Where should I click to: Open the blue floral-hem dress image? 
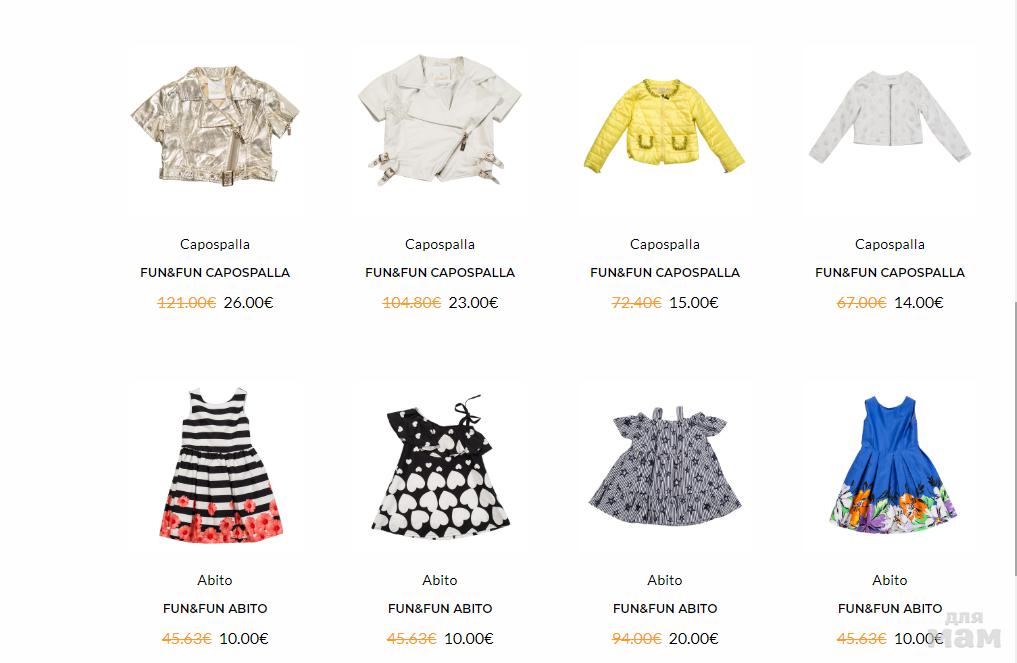coord(890,464)
